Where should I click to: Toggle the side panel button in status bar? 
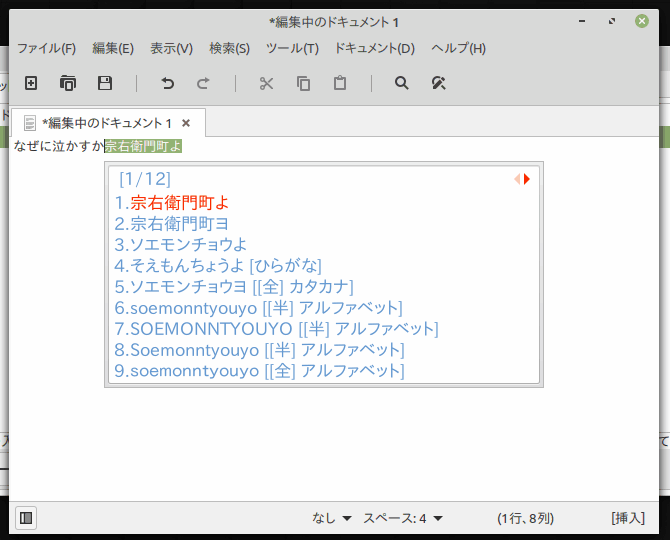click(x=26, y=518)
